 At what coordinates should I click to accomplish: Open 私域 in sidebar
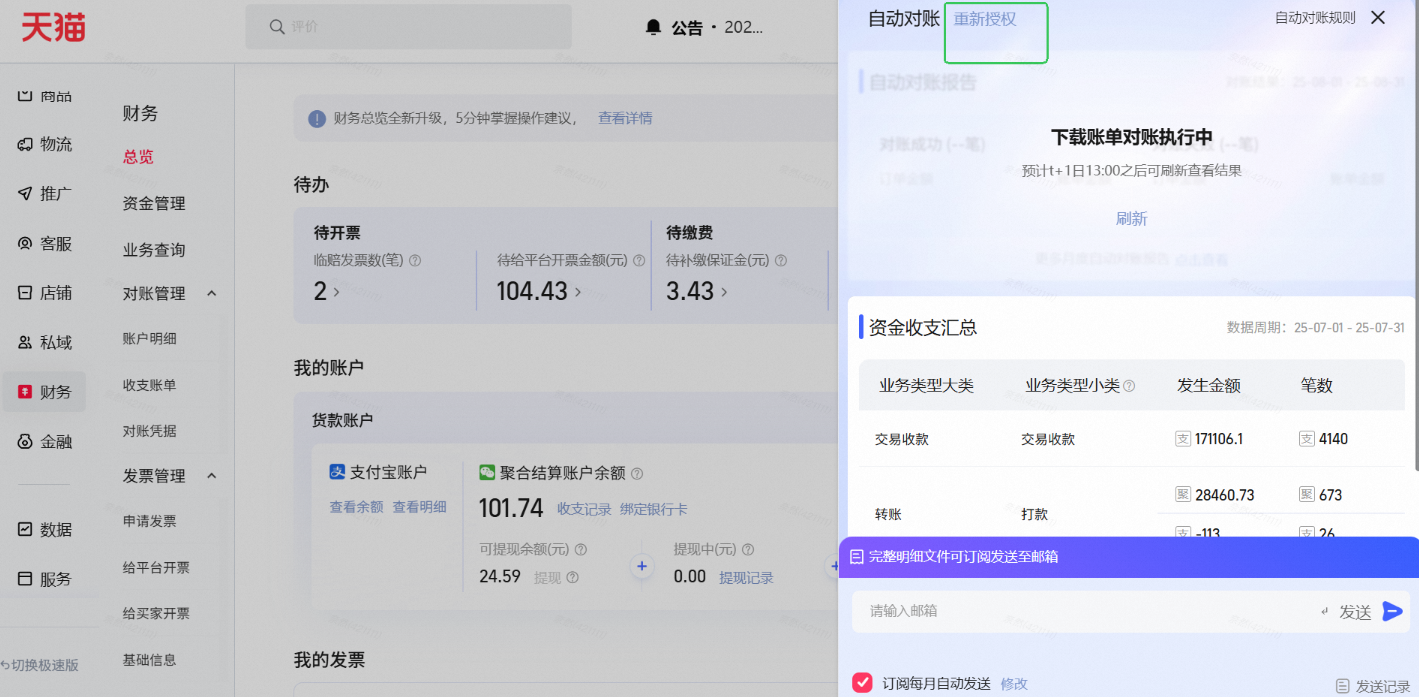[x=45, y=342]
